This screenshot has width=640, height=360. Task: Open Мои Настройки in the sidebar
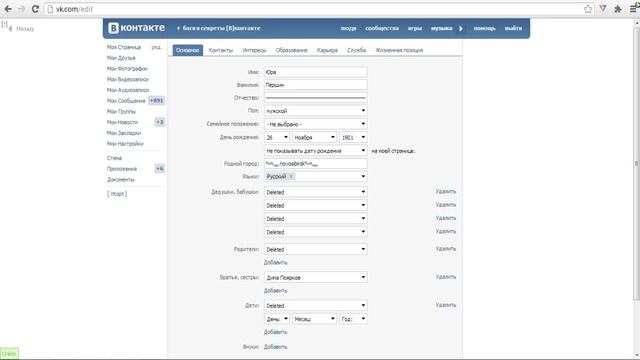[125, 144]
